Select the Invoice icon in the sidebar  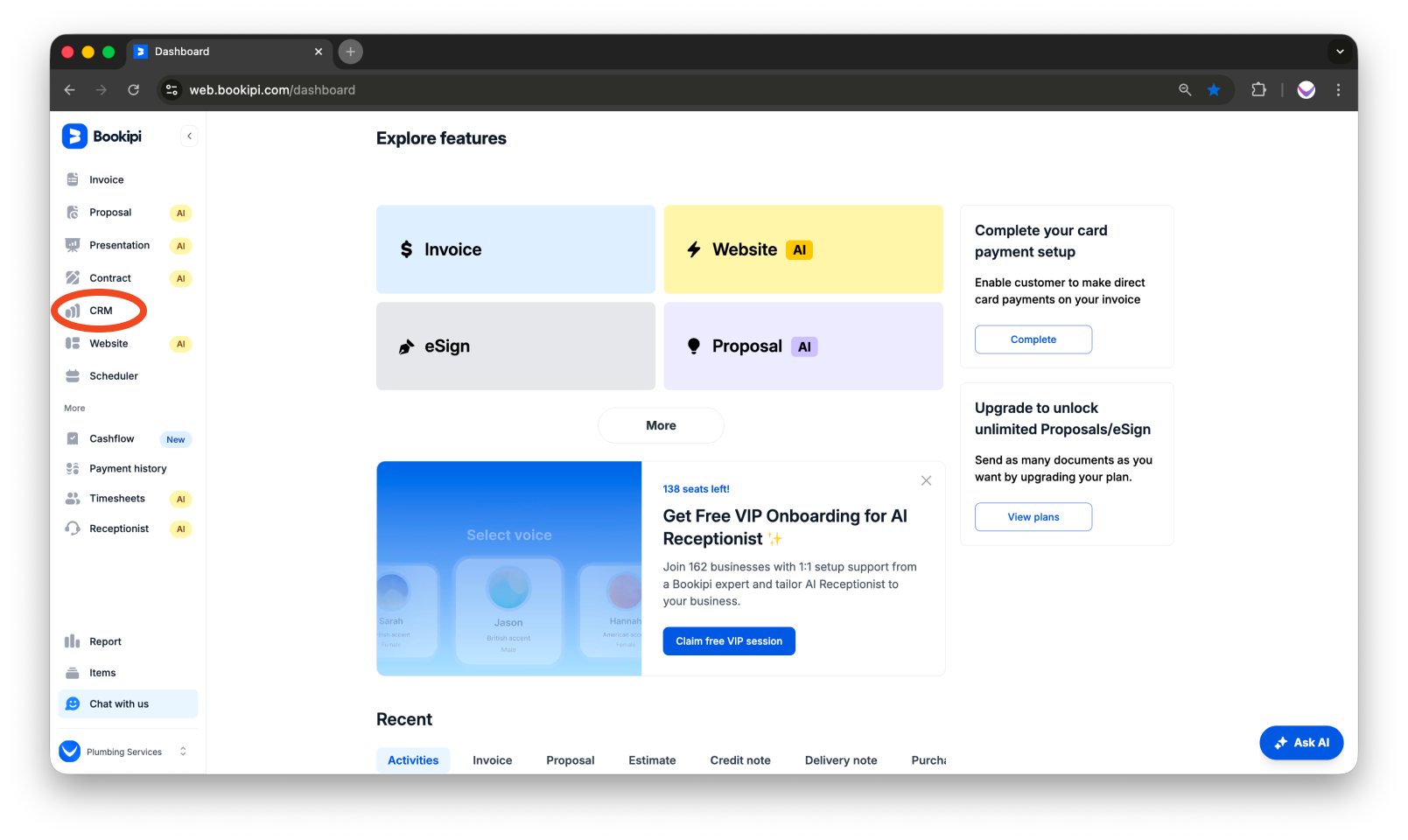click(x=74, y=179)
